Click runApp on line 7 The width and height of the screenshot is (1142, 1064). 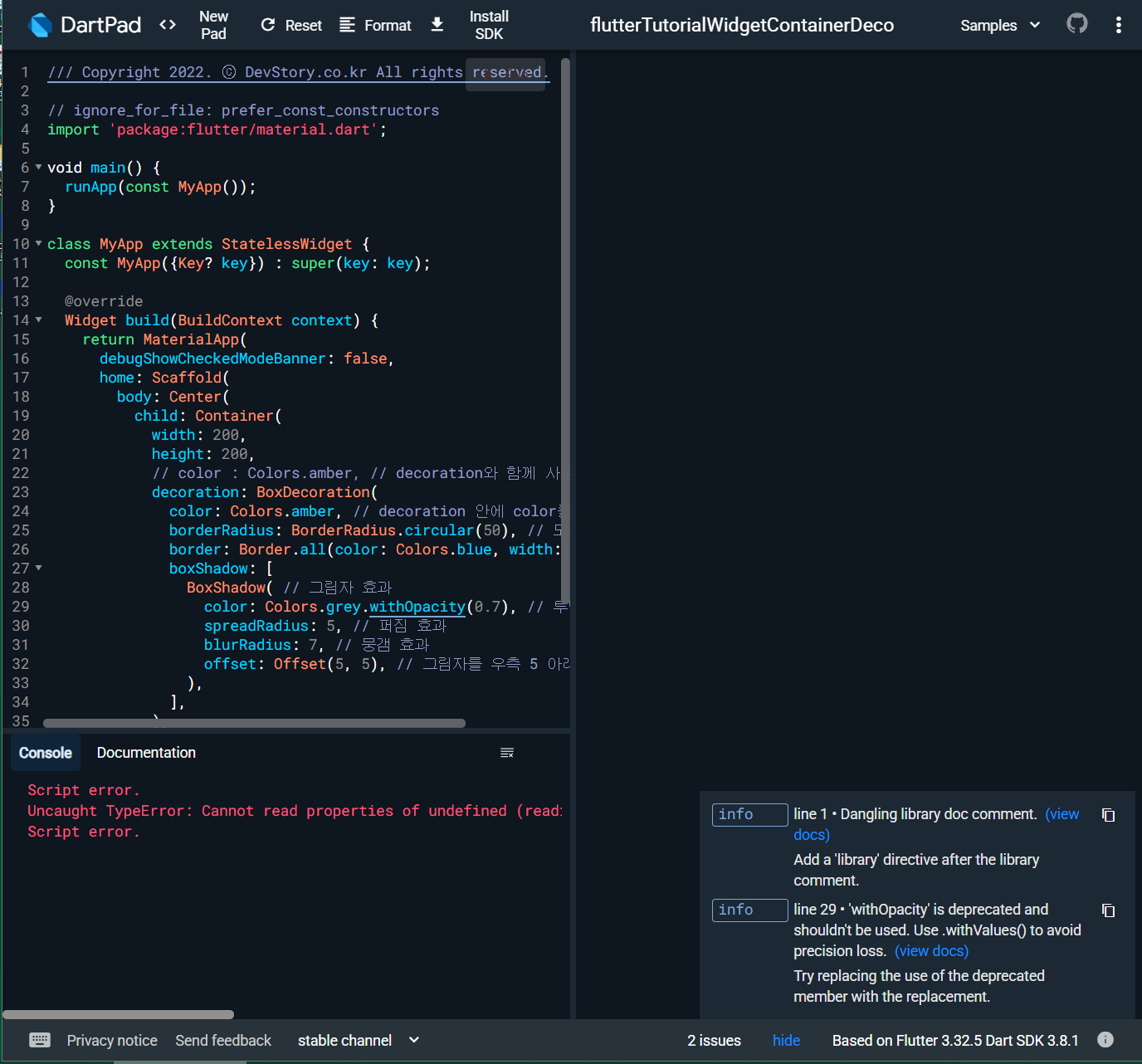90,187
